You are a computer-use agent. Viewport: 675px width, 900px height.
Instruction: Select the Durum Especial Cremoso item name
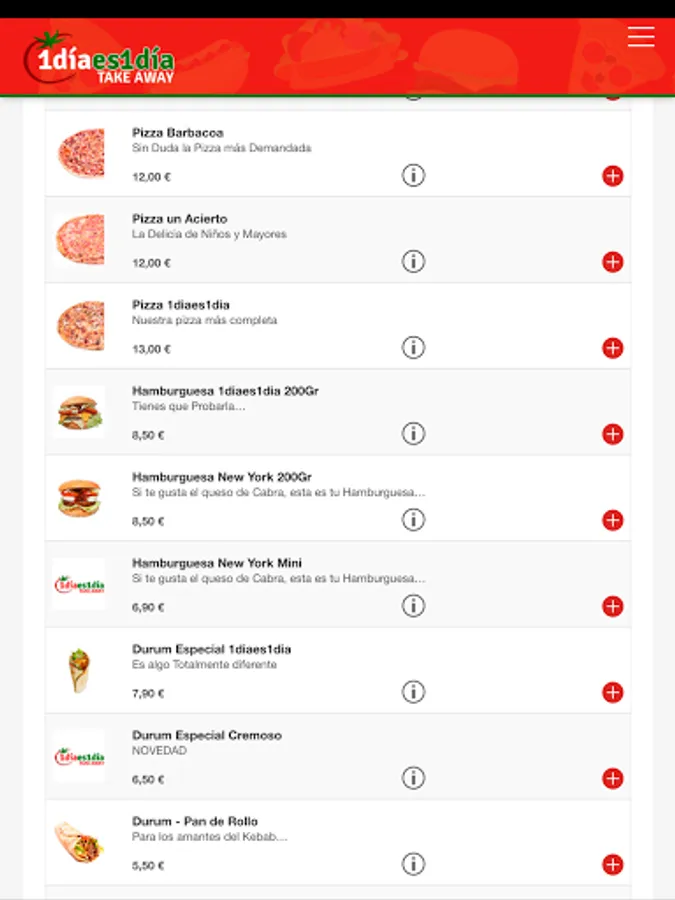tap(207, 735)
